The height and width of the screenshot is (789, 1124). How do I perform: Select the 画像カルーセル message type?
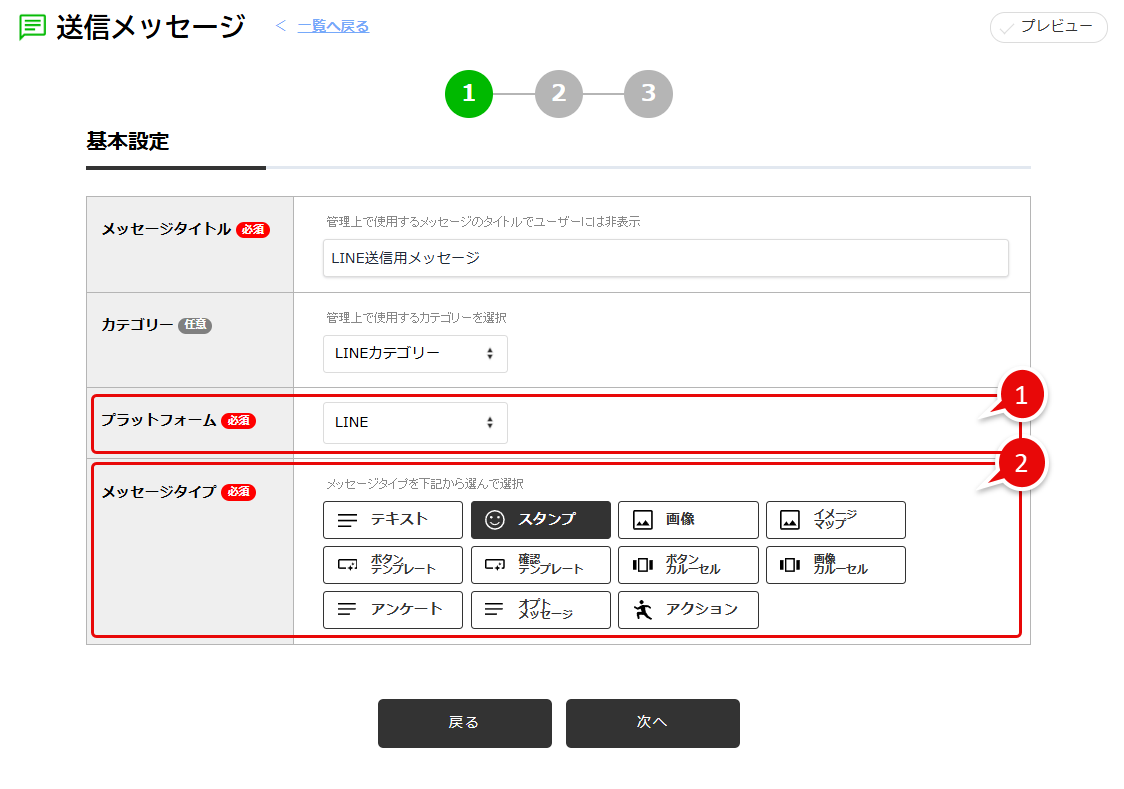pos(836,565)
